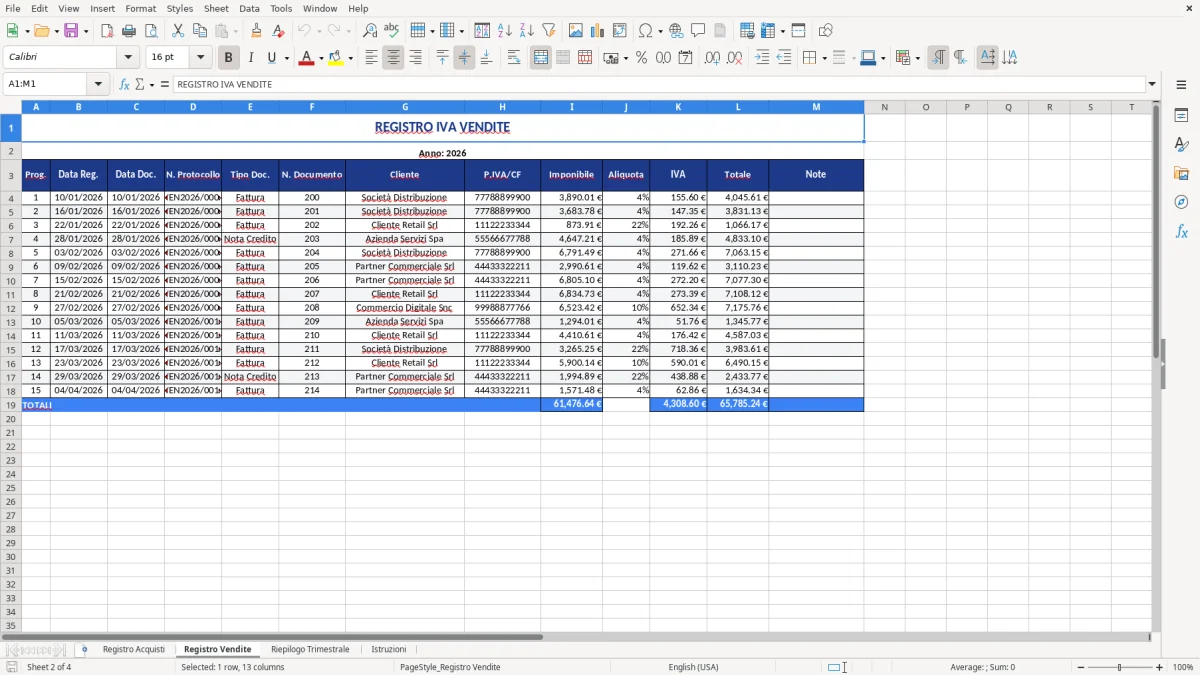Viewport: 1200px width, 675px height.
Task: Open the Registro Acquisti sheet
Action: pos(134,649)
